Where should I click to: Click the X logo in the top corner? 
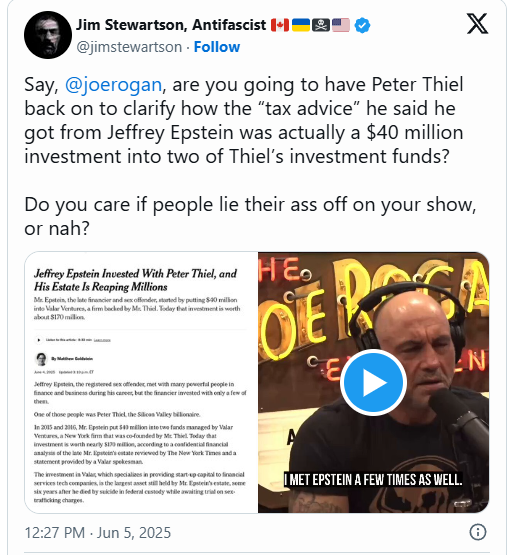coord(477,24)
